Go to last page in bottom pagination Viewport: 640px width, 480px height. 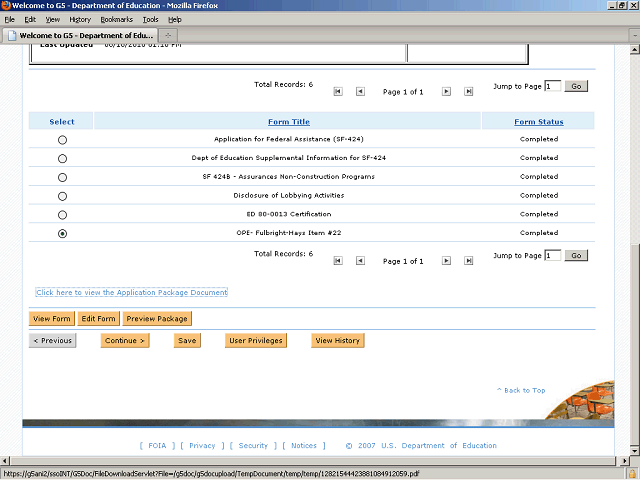click(x=469, y=260)
